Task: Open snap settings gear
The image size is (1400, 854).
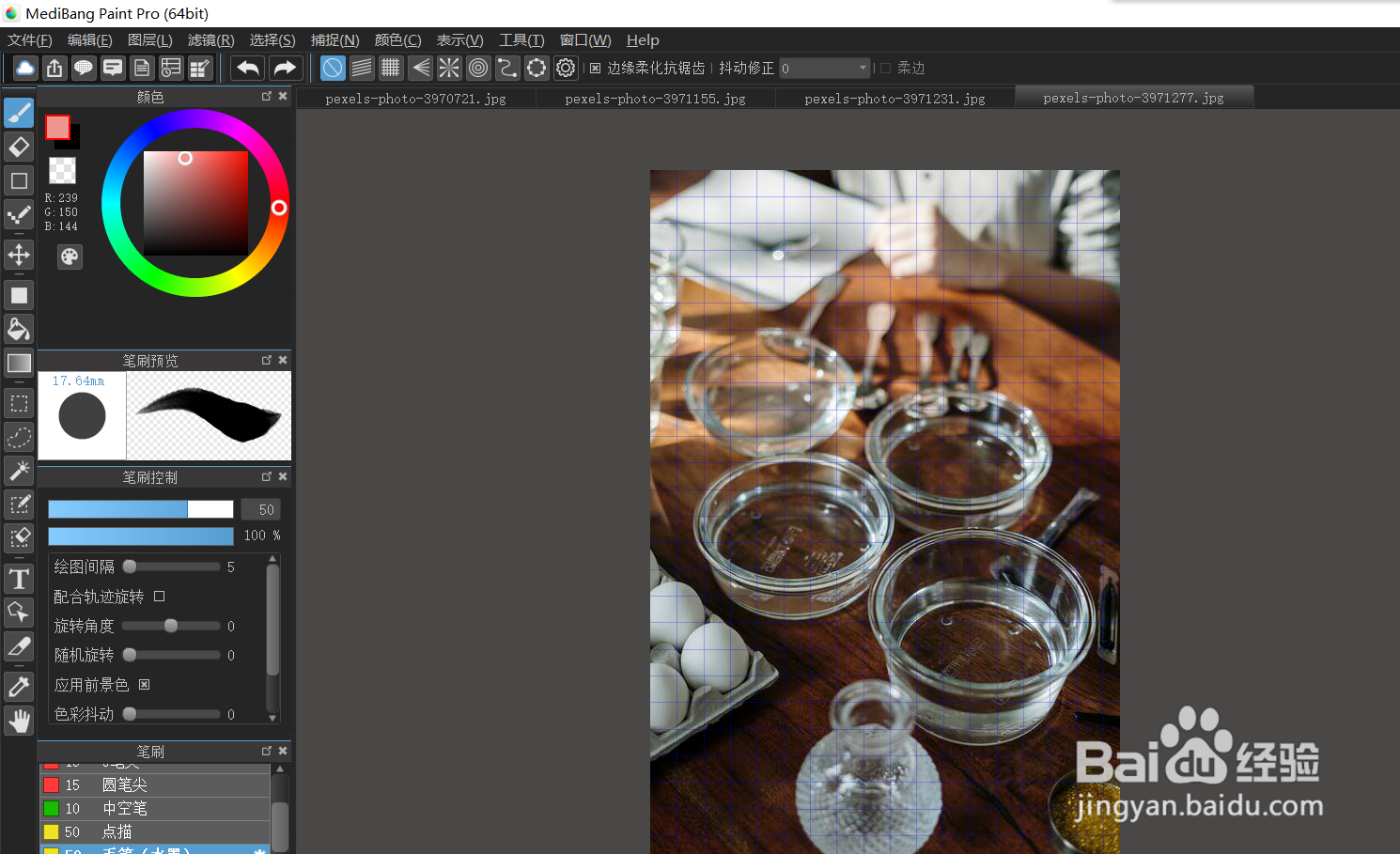Action: click(566, 68)
